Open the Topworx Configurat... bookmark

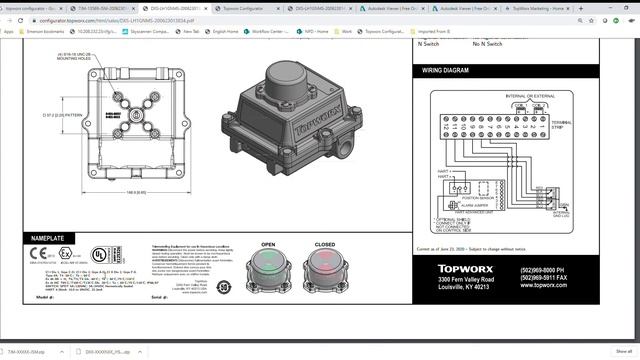coord(380,31)
